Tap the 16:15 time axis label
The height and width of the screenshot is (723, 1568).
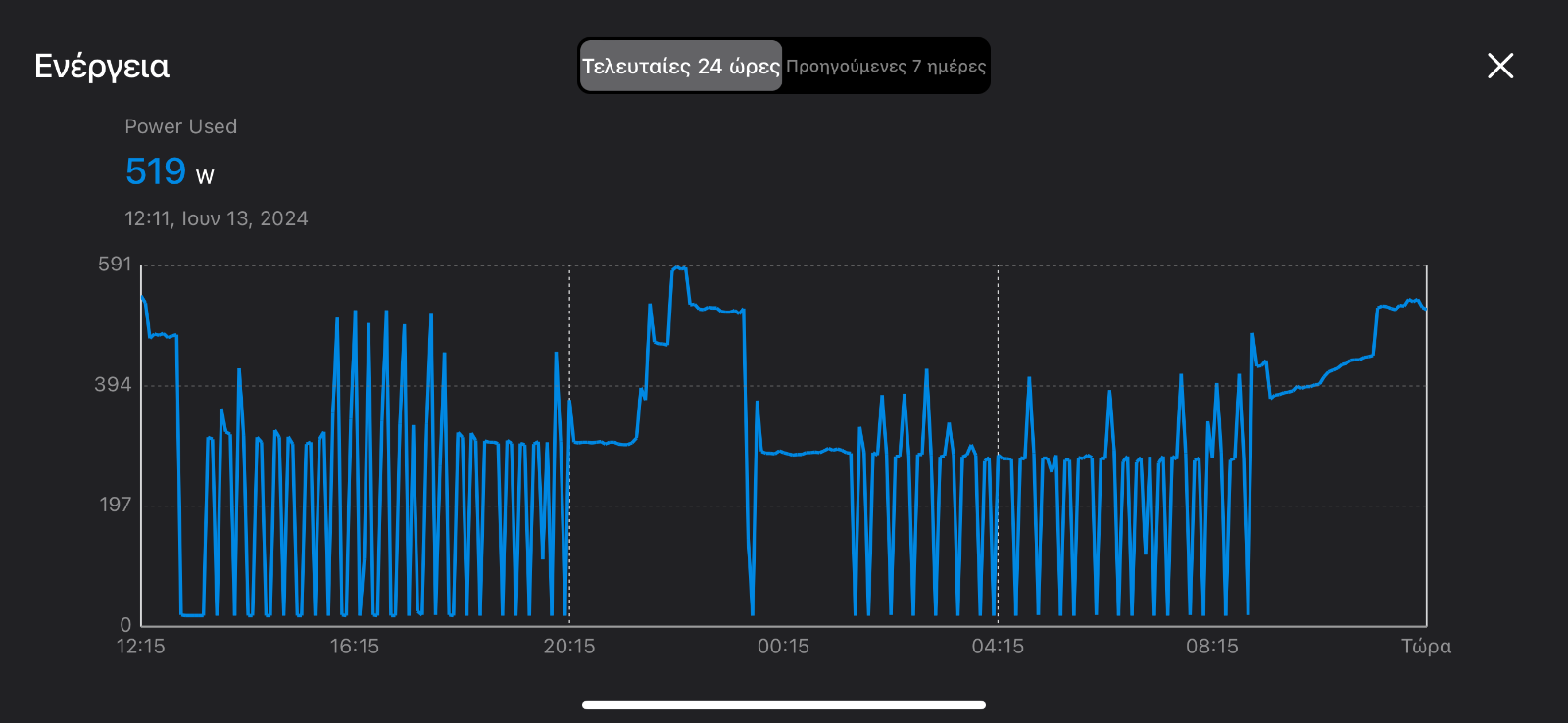(x=355, y=647)
